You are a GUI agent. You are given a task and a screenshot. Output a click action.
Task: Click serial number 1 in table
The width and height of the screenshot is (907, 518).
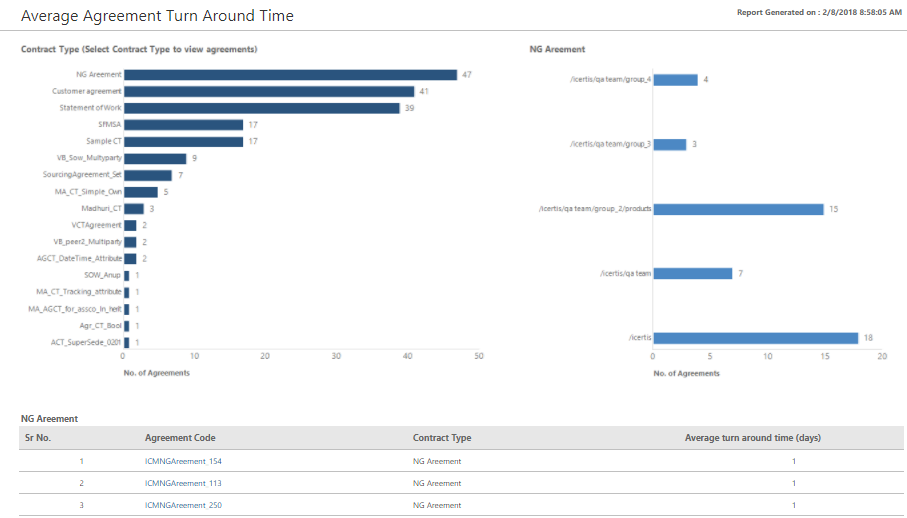pos(82,461)
